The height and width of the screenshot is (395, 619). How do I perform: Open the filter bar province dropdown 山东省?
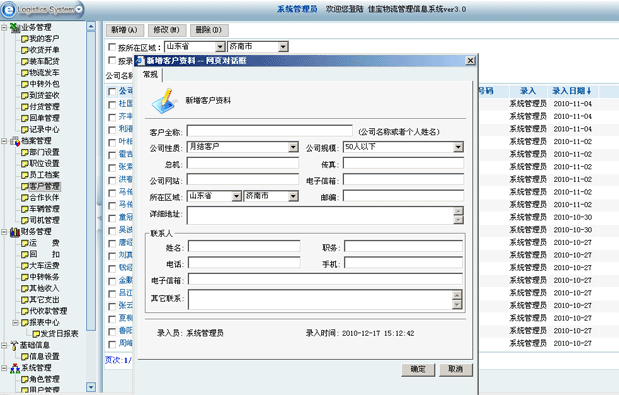[220, 47]
